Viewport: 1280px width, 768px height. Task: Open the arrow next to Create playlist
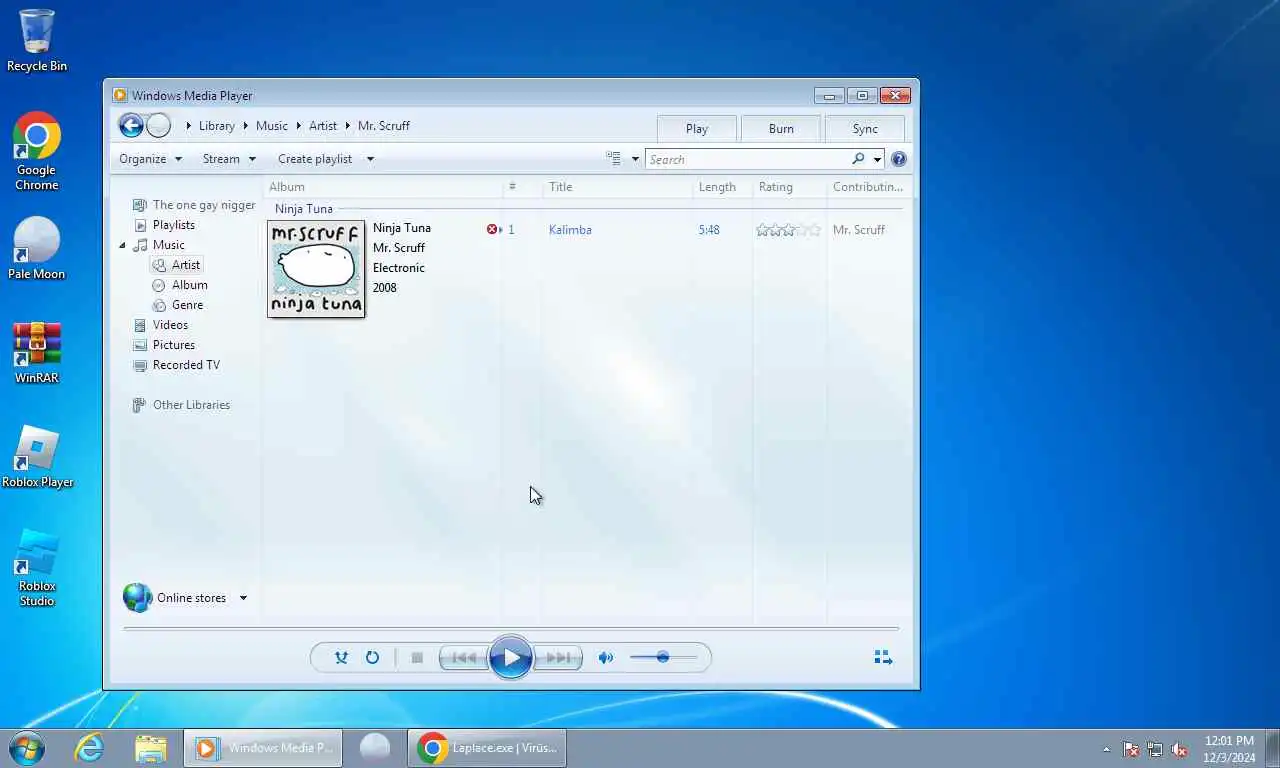click(370, 159)
